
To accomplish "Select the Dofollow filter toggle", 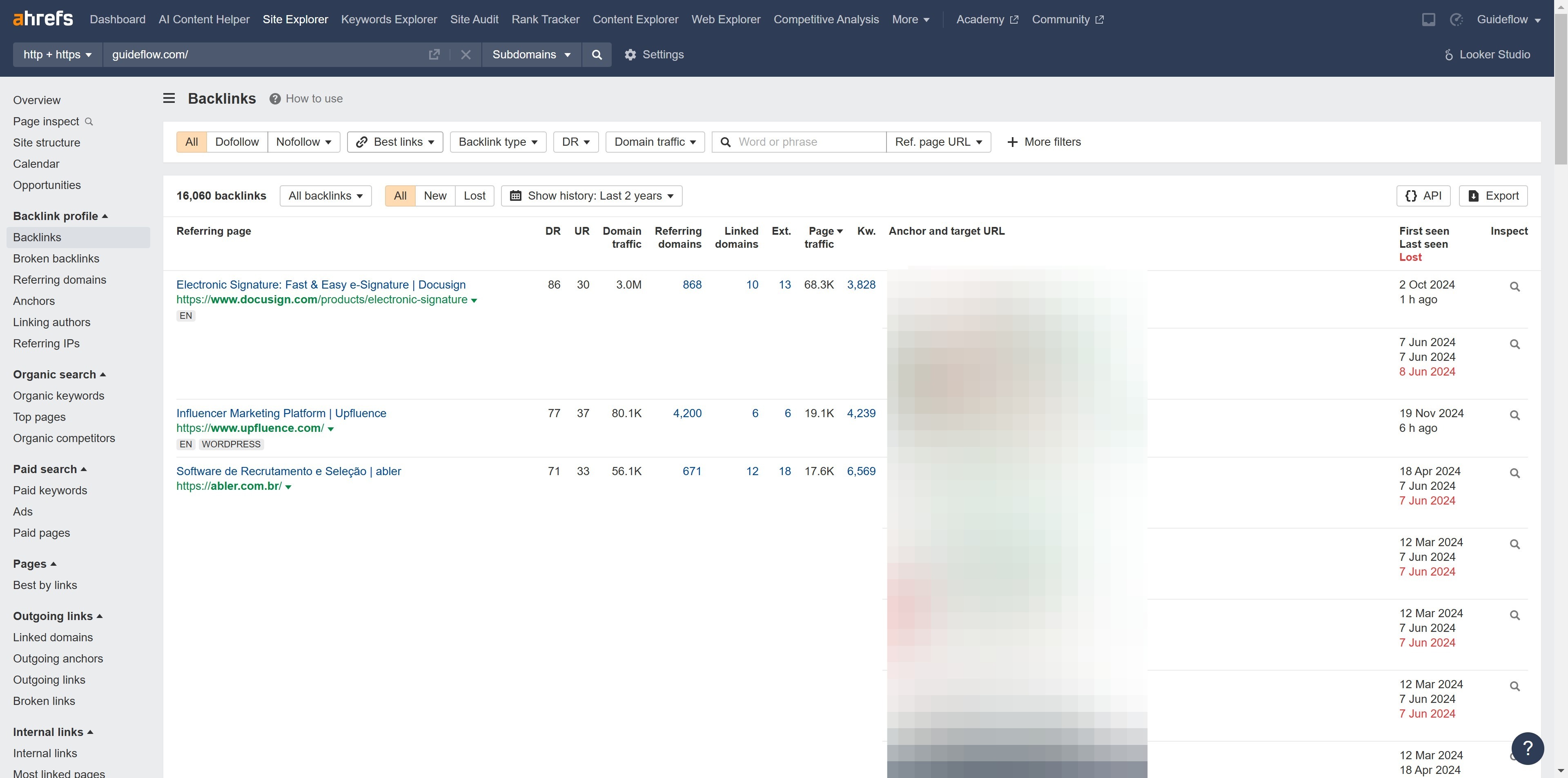I will (x=237, y=142).
